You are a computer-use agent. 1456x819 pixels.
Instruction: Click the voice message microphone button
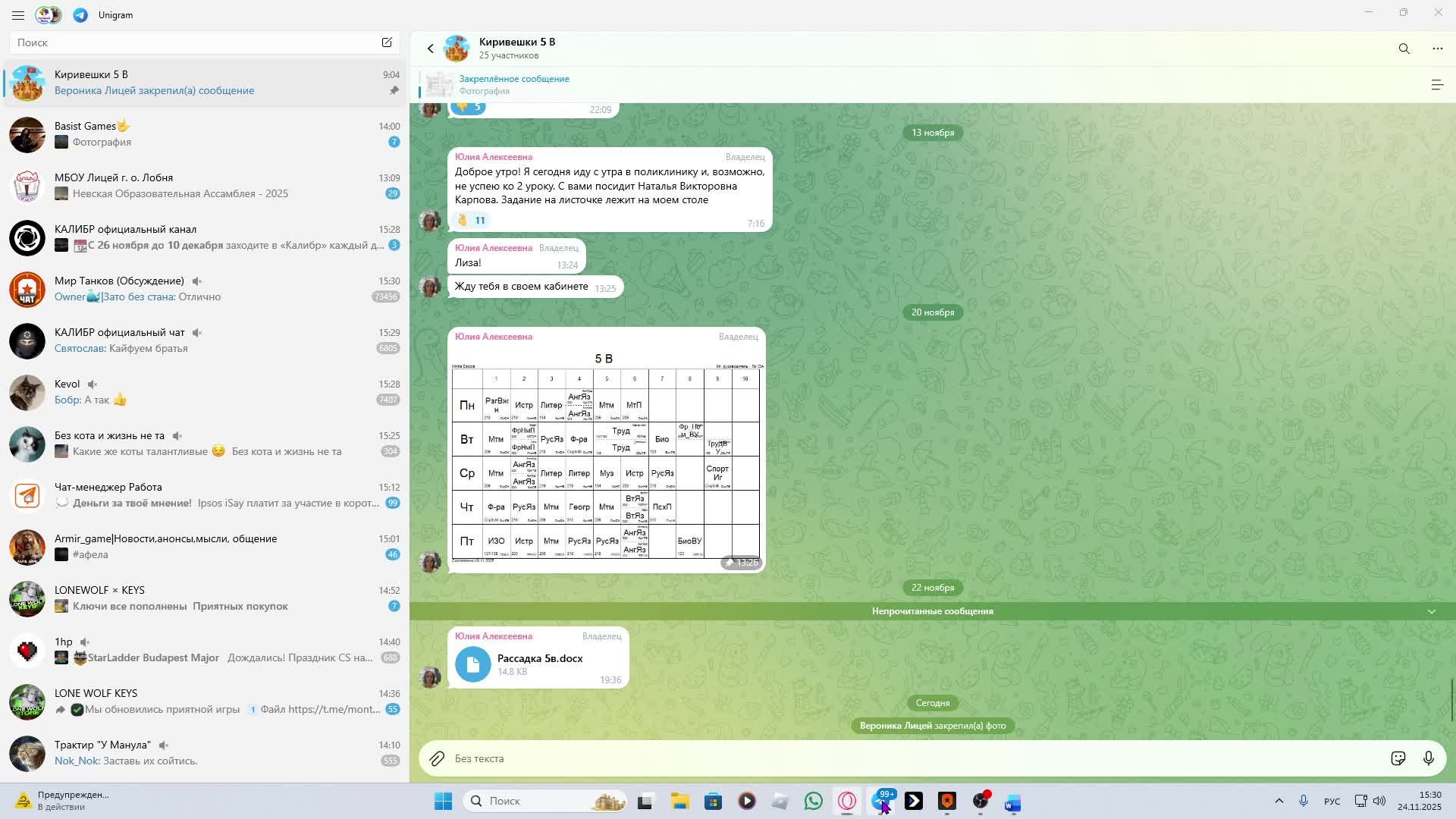pos(1429,758)
